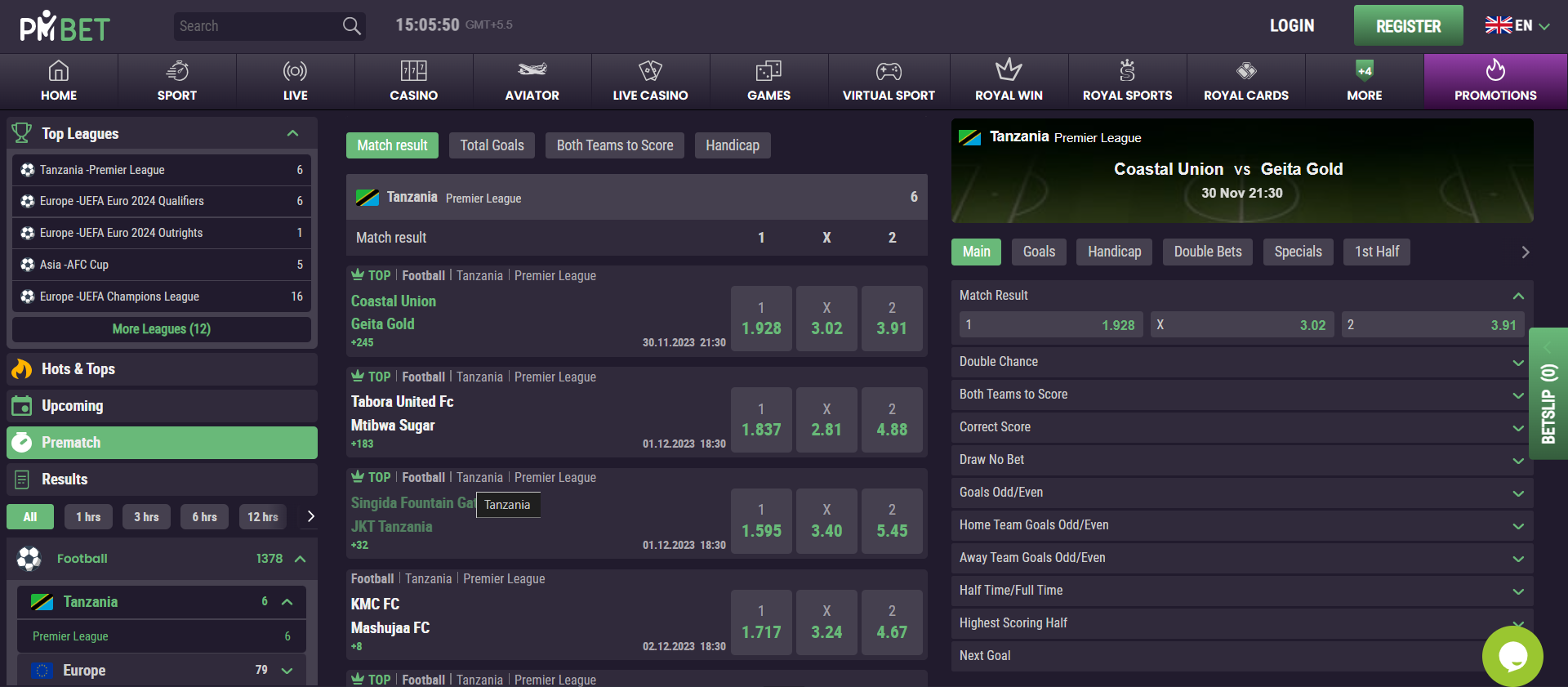Image resolution: width=1568 pixels, height=687 pixels.
Task: Pick away odds 4.67 for Mashujaa FC
Action: point(892,622)
